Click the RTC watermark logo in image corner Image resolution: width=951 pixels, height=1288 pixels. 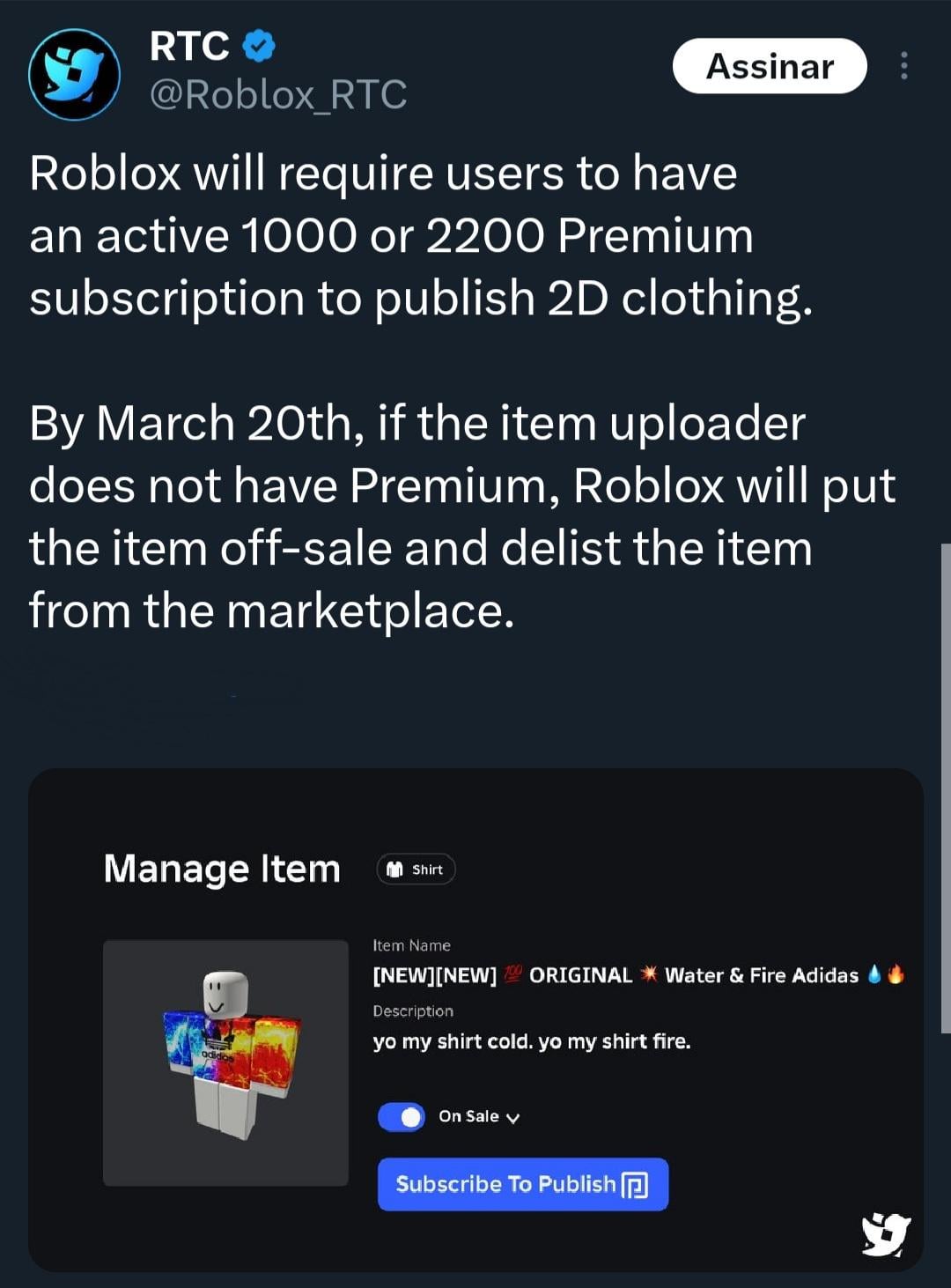pos(885,1233)
